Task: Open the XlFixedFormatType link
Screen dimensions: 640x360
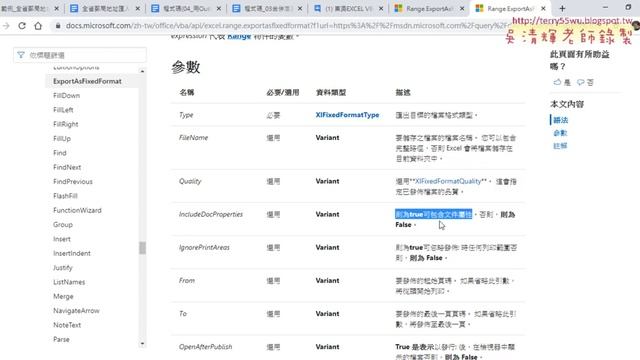Action: tap(347, 115)
